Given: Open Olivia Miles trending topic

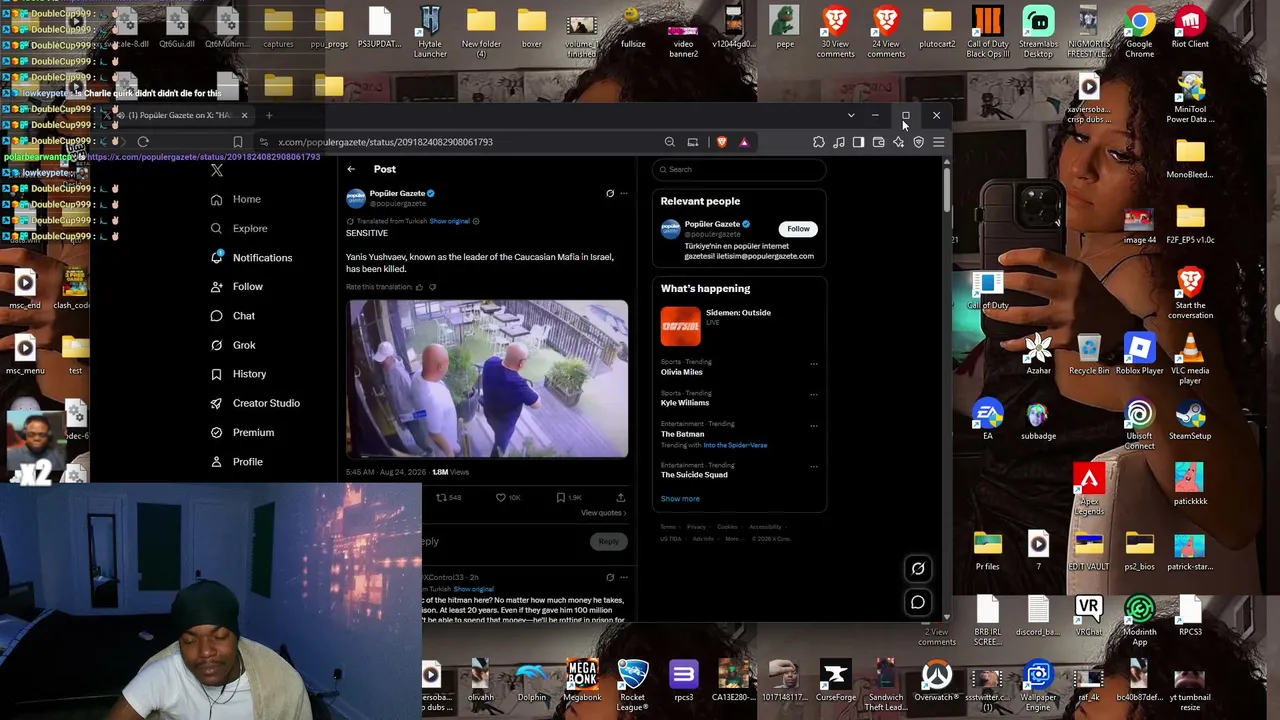Looking at the screenshot, I should coord(681,372).
